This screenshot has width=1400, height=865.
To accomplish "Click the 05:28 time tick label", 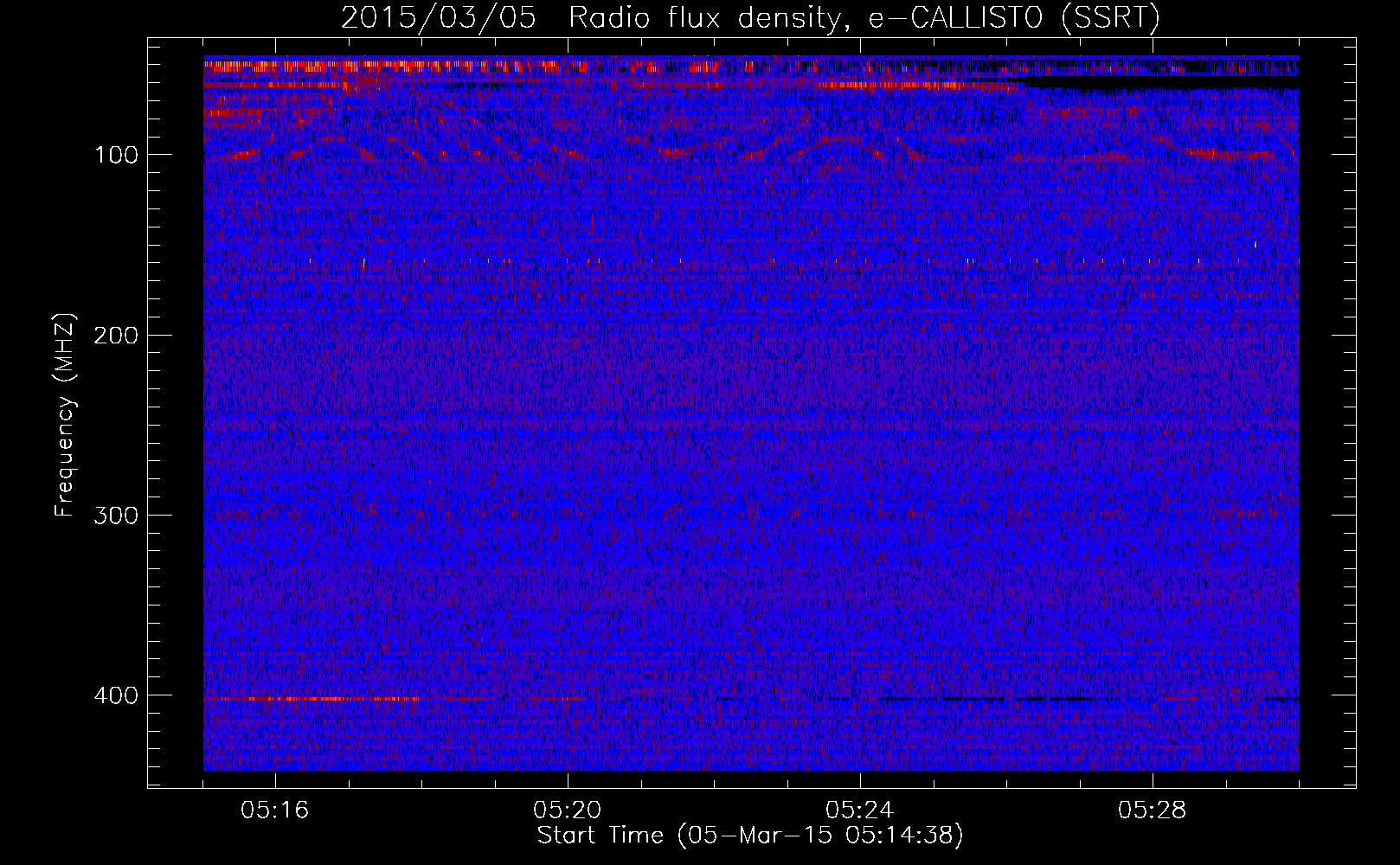I will point(1153,811).
